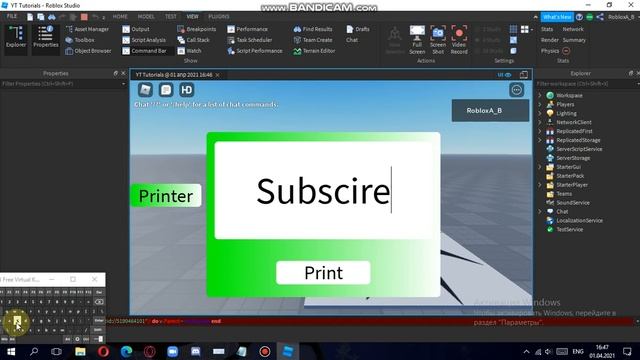640x360 pixels.
Task: Open the Task Scheduler
Action: tap(249, 40)
